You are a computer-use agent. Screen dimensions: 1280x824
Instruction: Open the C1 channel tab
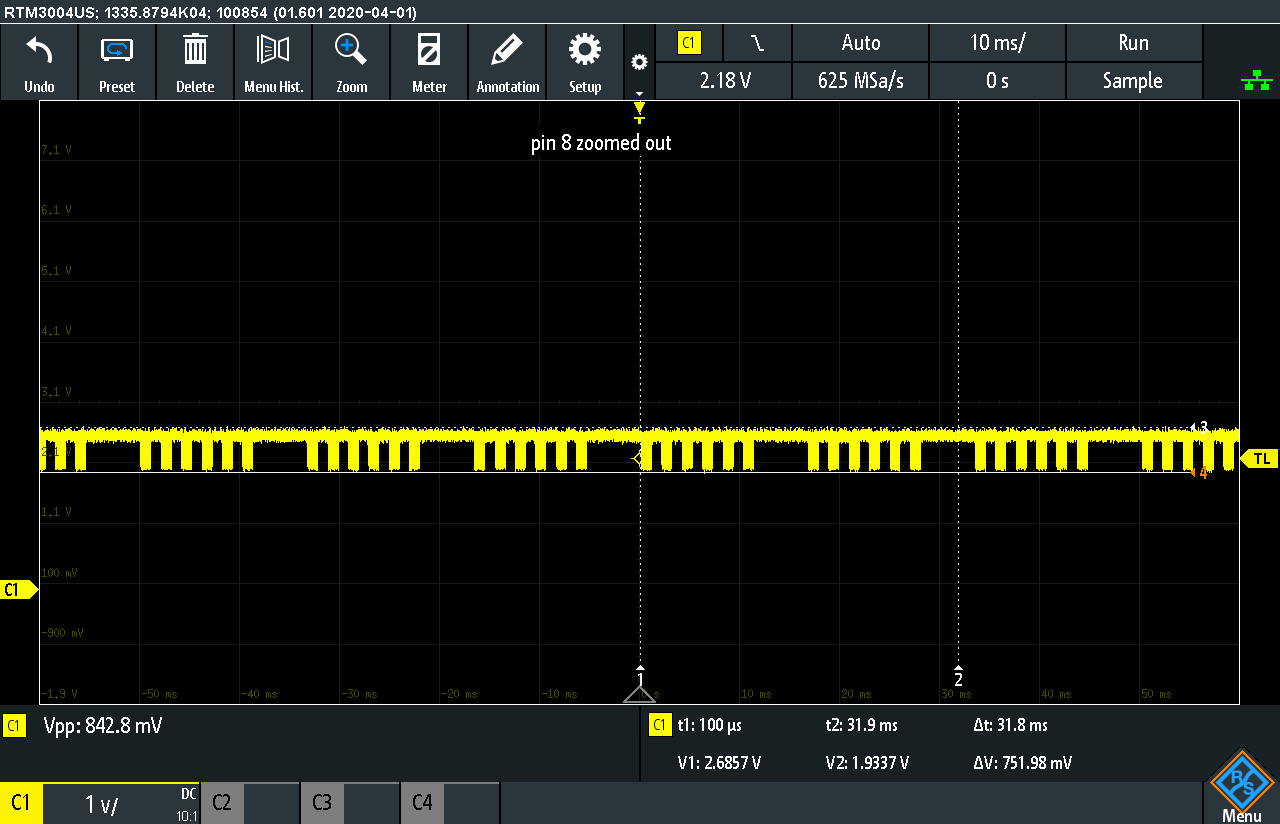pyautogui.click(x=21, y=803)
